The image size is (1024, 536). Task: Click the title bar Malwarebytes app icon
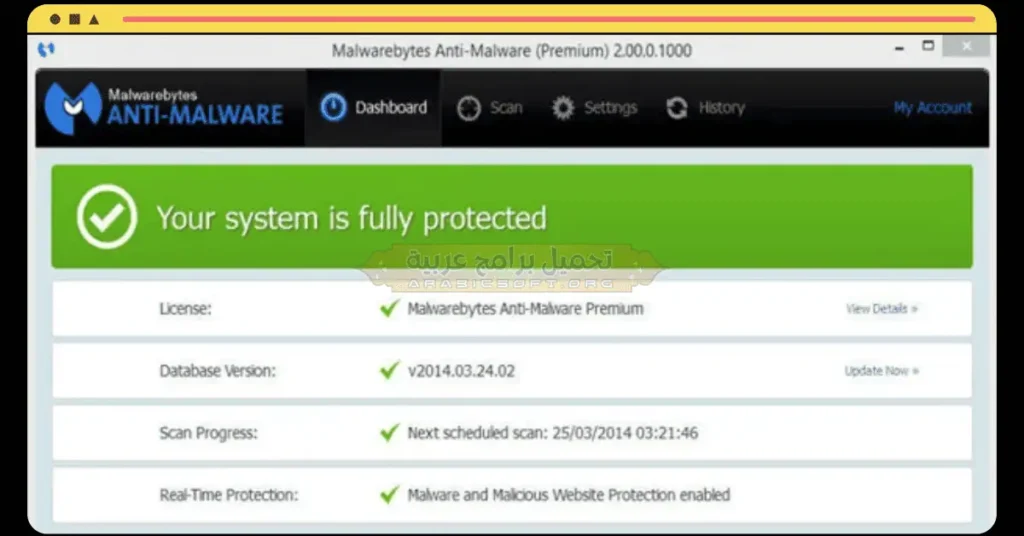pos(46,50)
